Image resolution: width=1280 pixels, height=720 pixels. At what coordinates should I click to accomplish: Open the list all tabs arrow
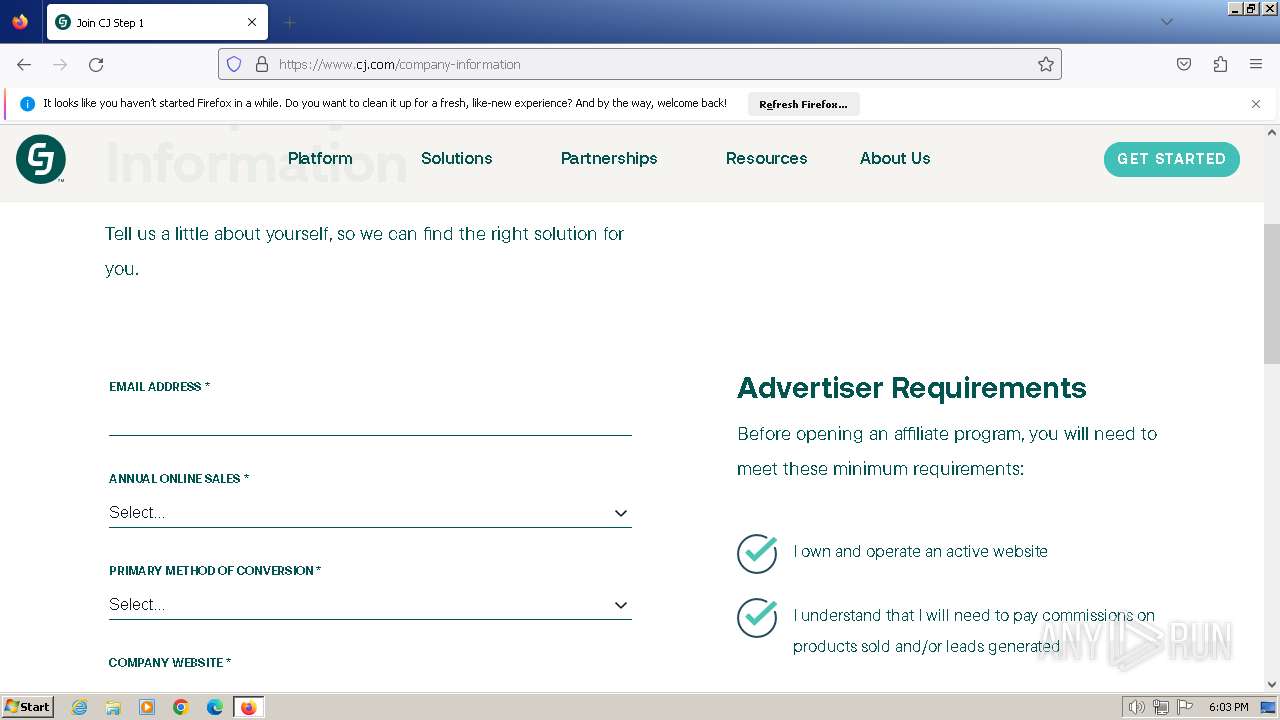click(1166, 22)
